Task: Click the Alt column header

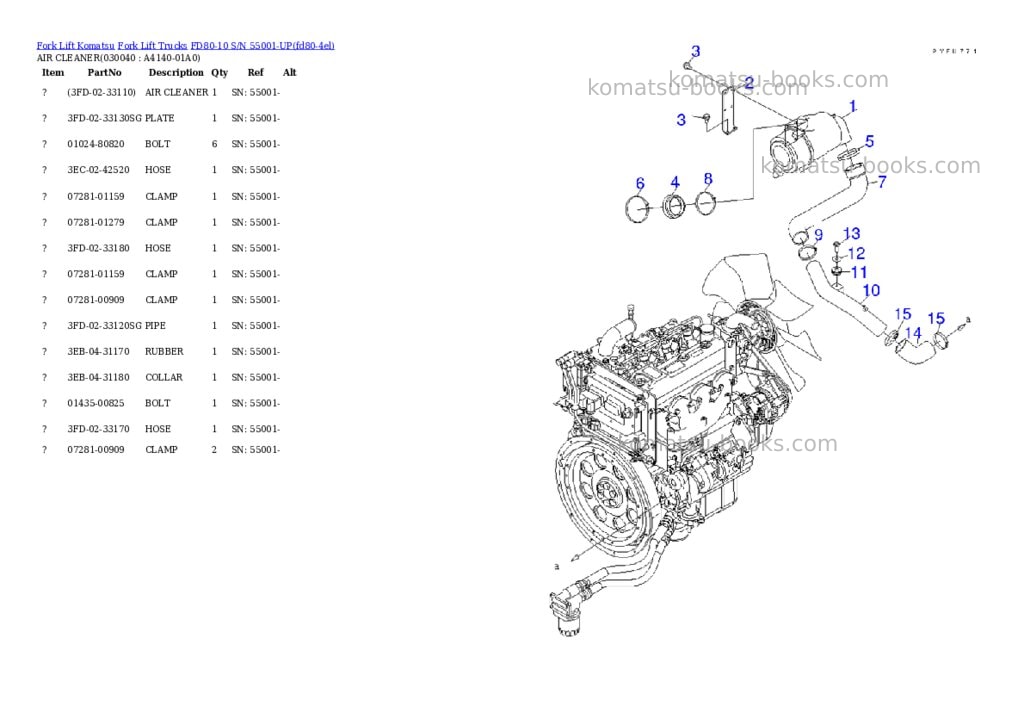Action: [x=289, y=72]
